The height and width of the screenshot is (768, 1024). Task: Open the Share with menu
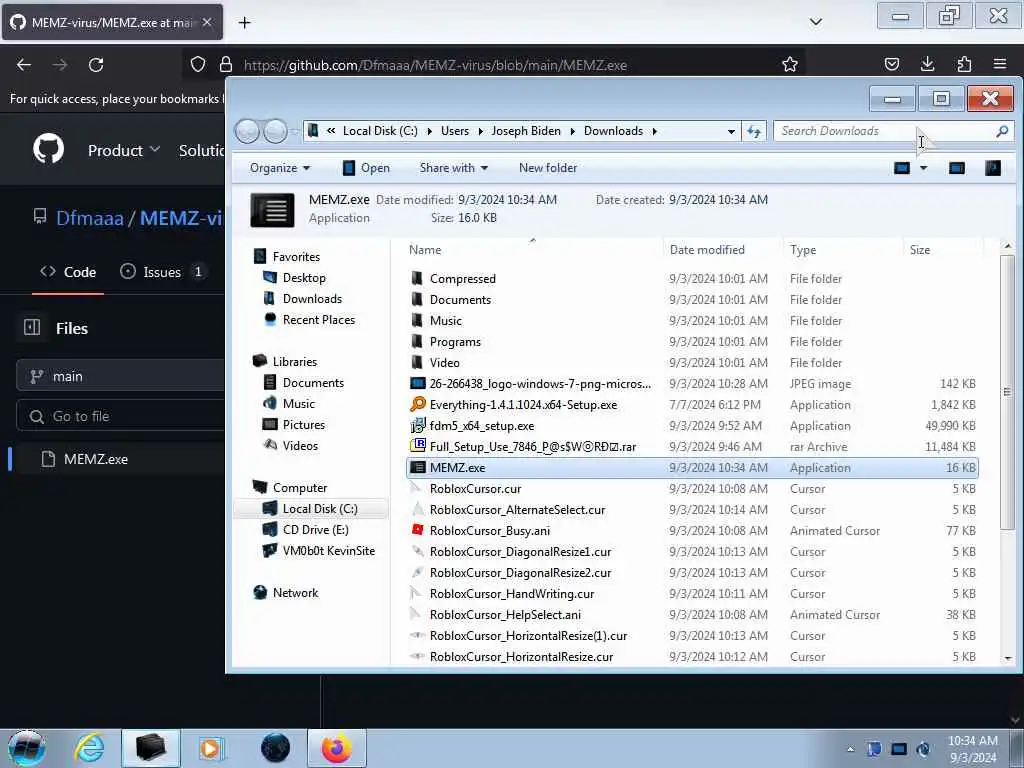pyautogui.click(x=453, y=168)
